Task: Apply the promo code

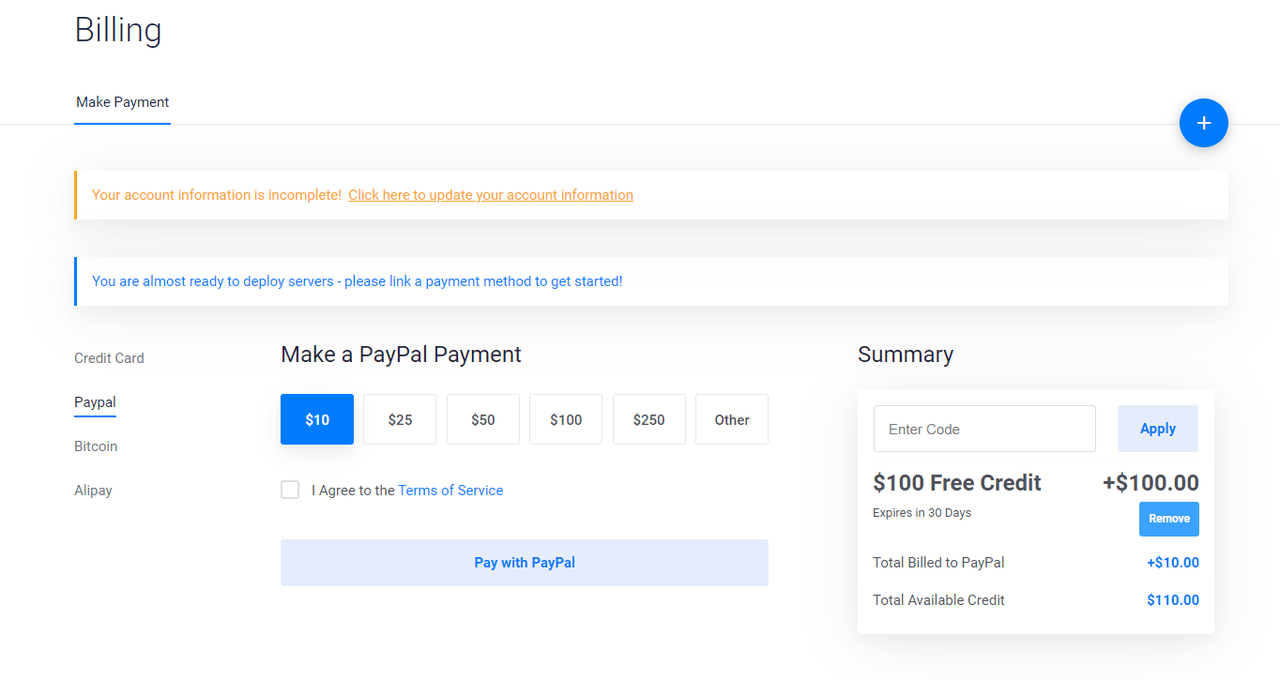Action: click(1157, 429)
